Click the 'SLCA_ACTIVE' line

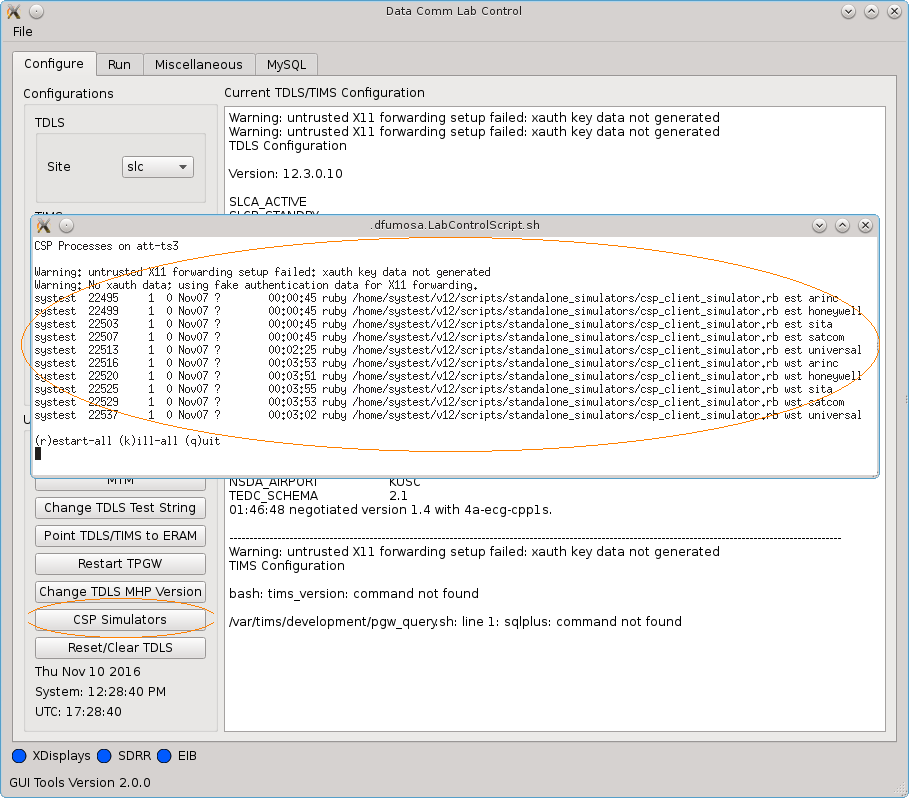[x=268, y=202]
